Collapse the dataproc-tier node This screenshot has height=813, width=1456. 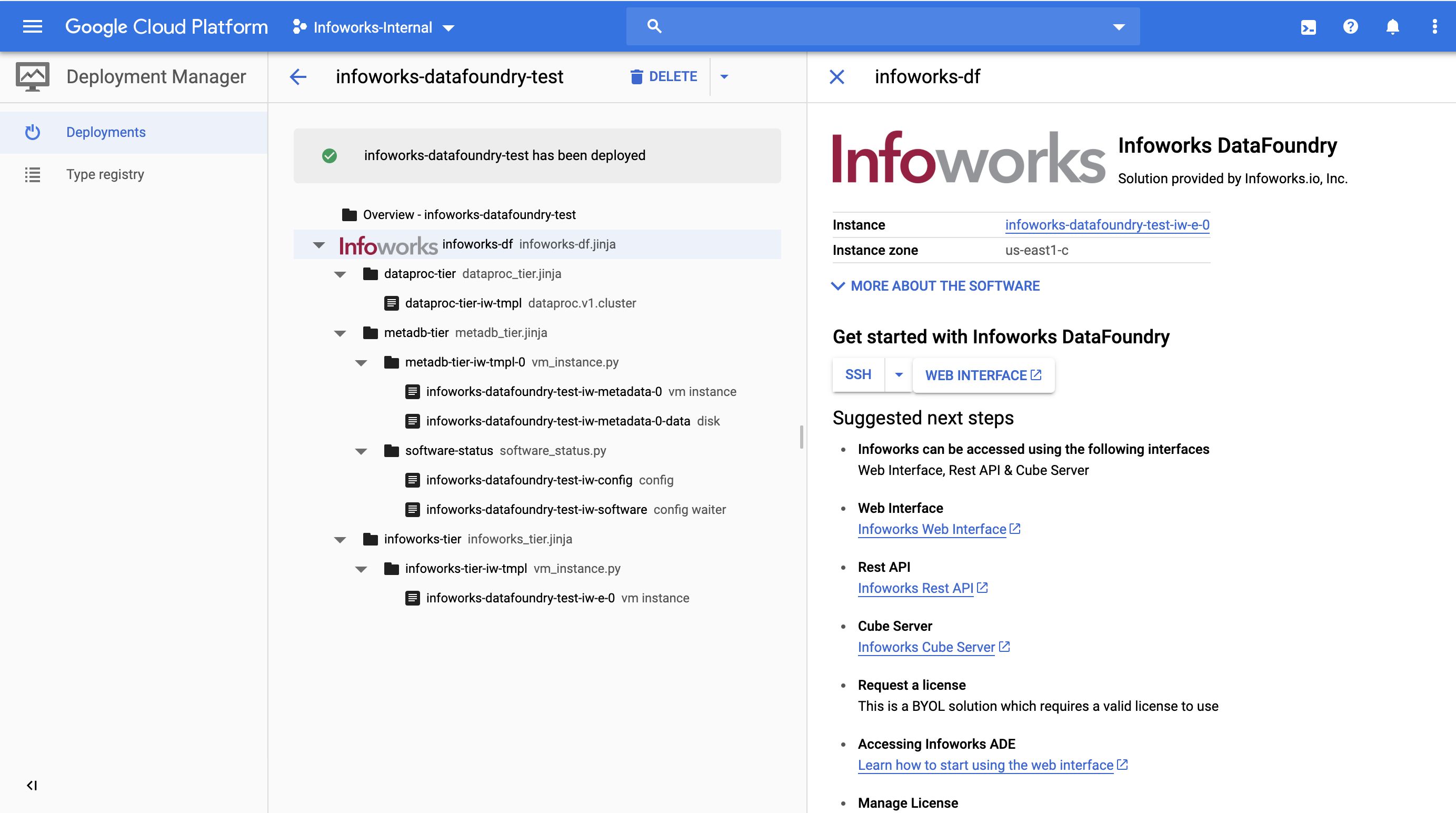point(340,274)
